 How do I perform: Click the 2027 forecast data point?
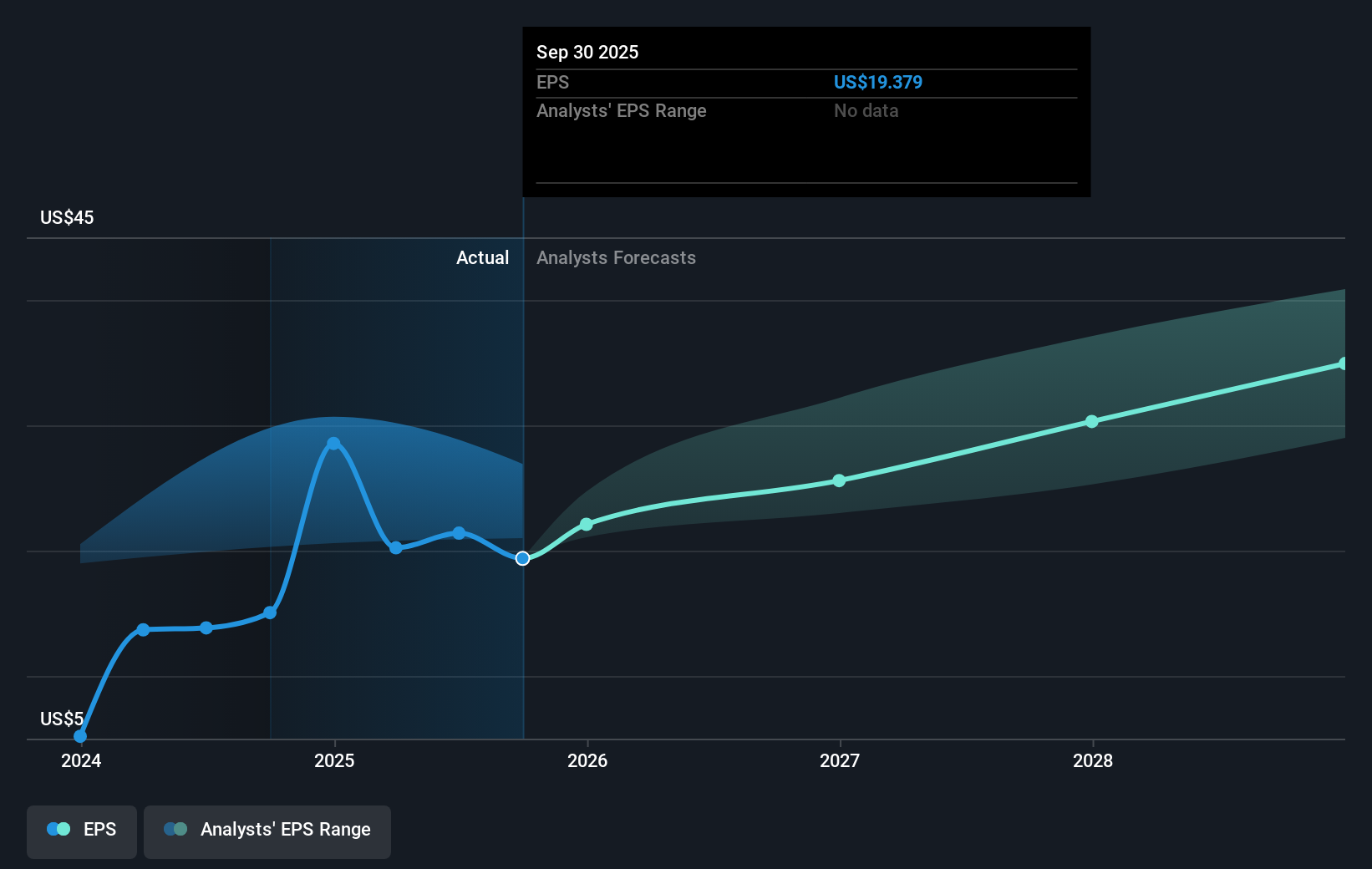coord(839,480)
